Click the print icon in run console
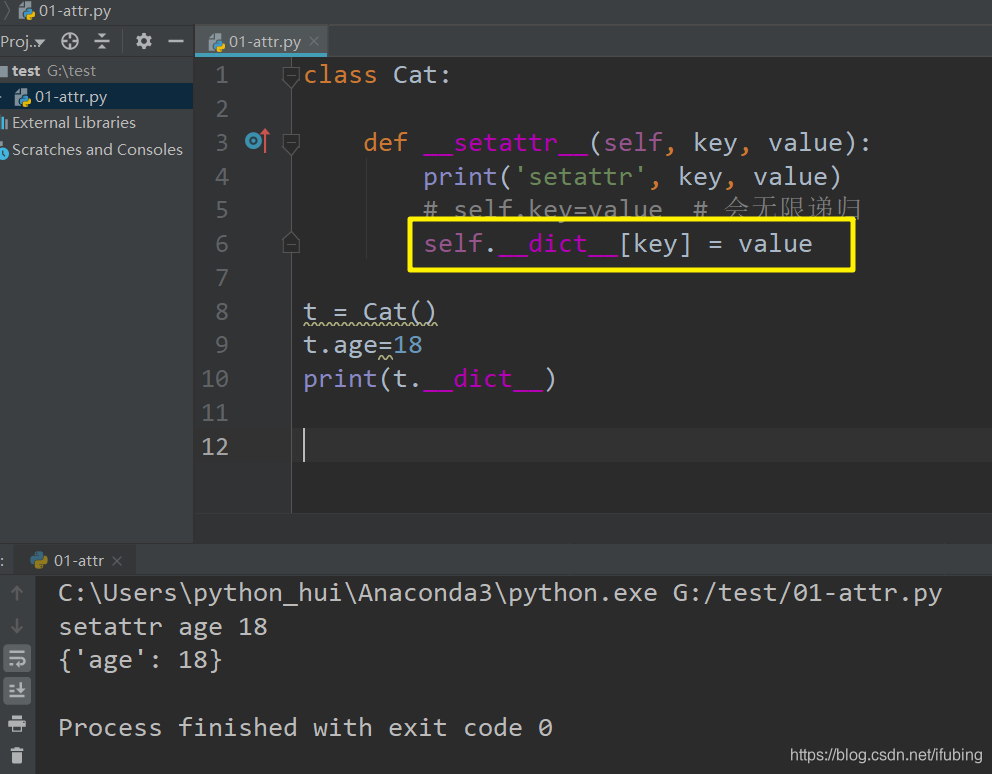Screen dimensions: 992x774 (x=17, y=723)
